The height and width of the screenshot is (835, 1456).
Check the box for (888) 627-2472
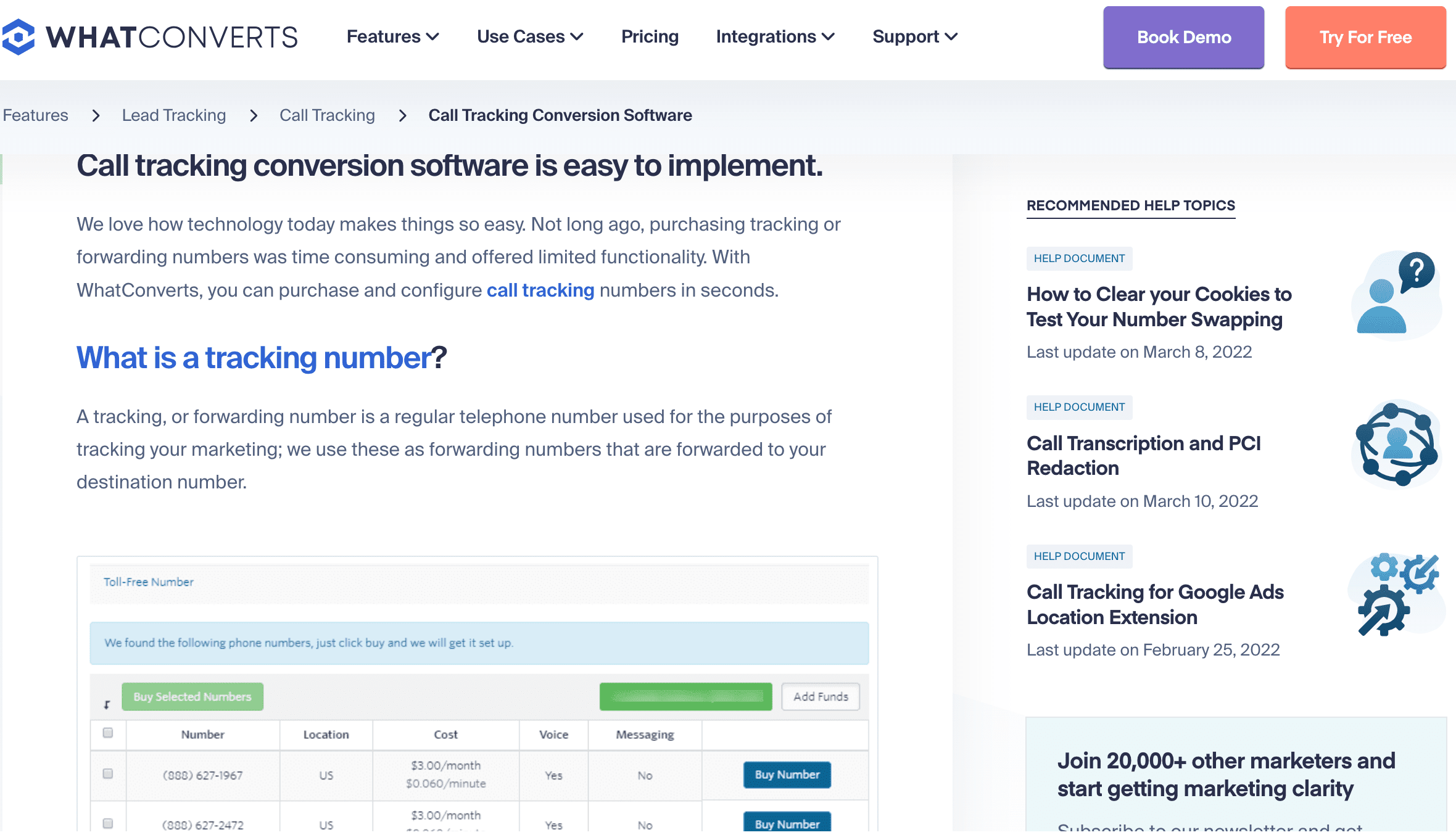click(108, 823)
